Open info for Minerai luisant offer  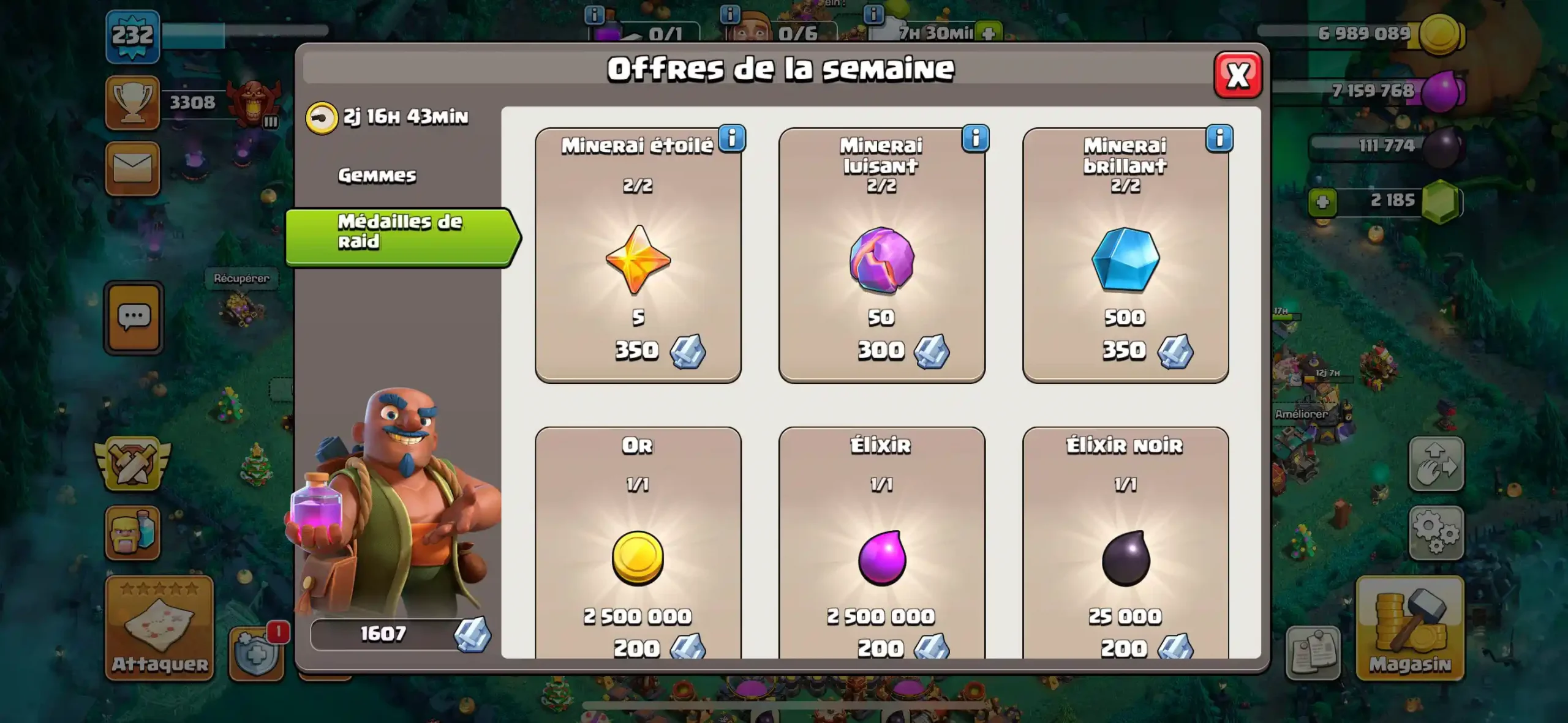(x=976, y=138)
